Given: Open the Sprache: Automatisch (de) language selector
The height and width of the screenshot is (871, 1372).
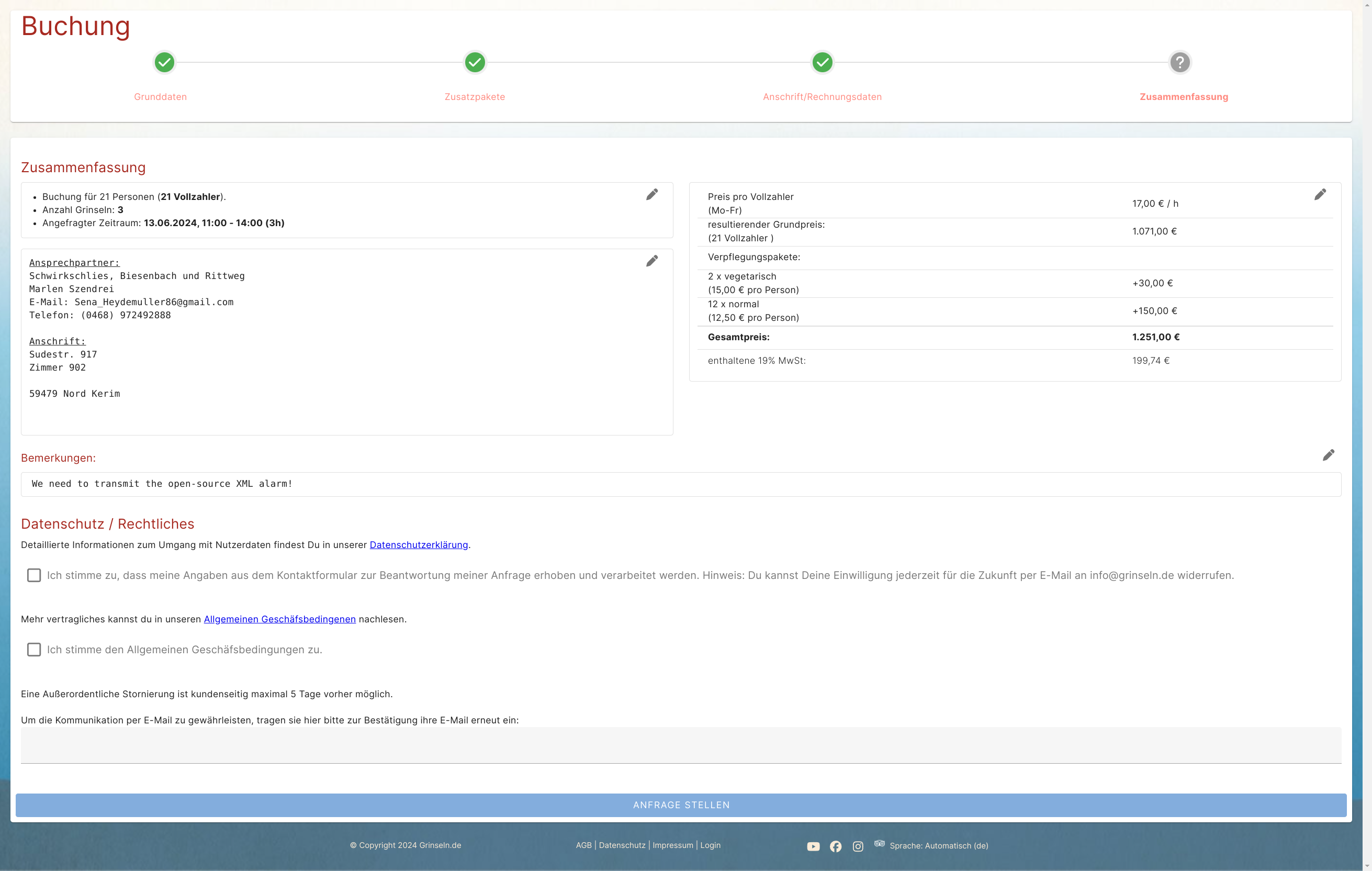Looking at the screenshot, I should 938,846.
